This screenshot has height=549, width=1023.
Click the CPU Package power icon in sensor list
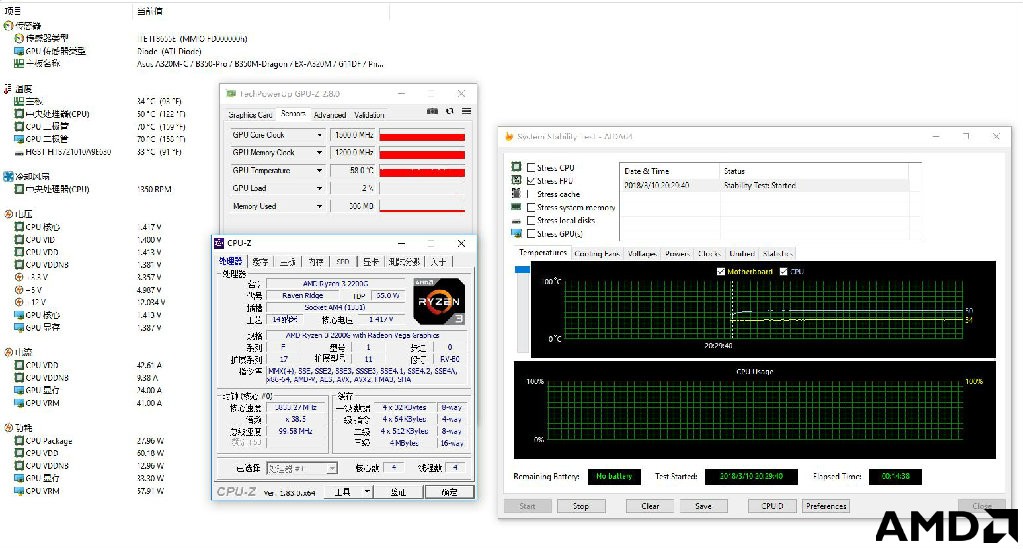(x=19, y=441)
